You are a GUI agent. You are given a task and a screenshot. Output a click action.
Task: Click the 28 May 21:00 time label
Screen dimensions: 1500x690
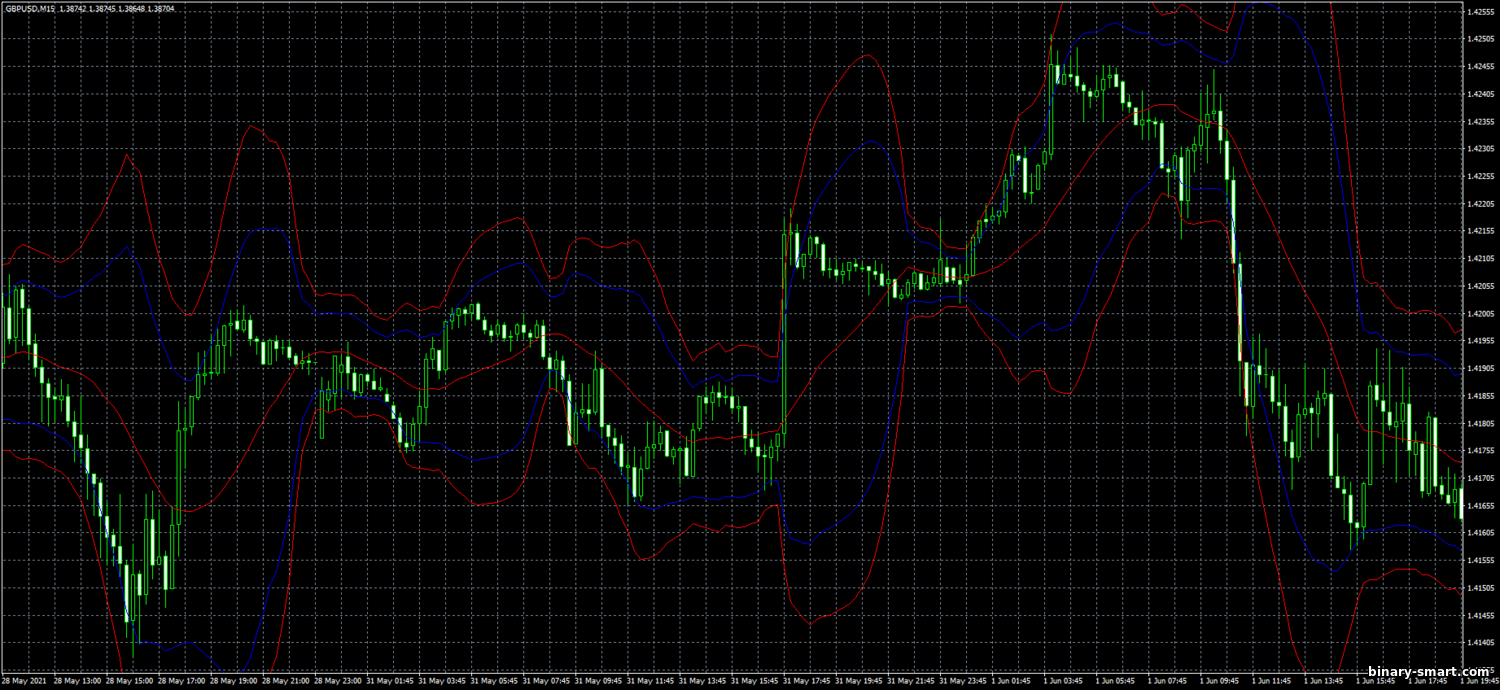tap(285, 680)
